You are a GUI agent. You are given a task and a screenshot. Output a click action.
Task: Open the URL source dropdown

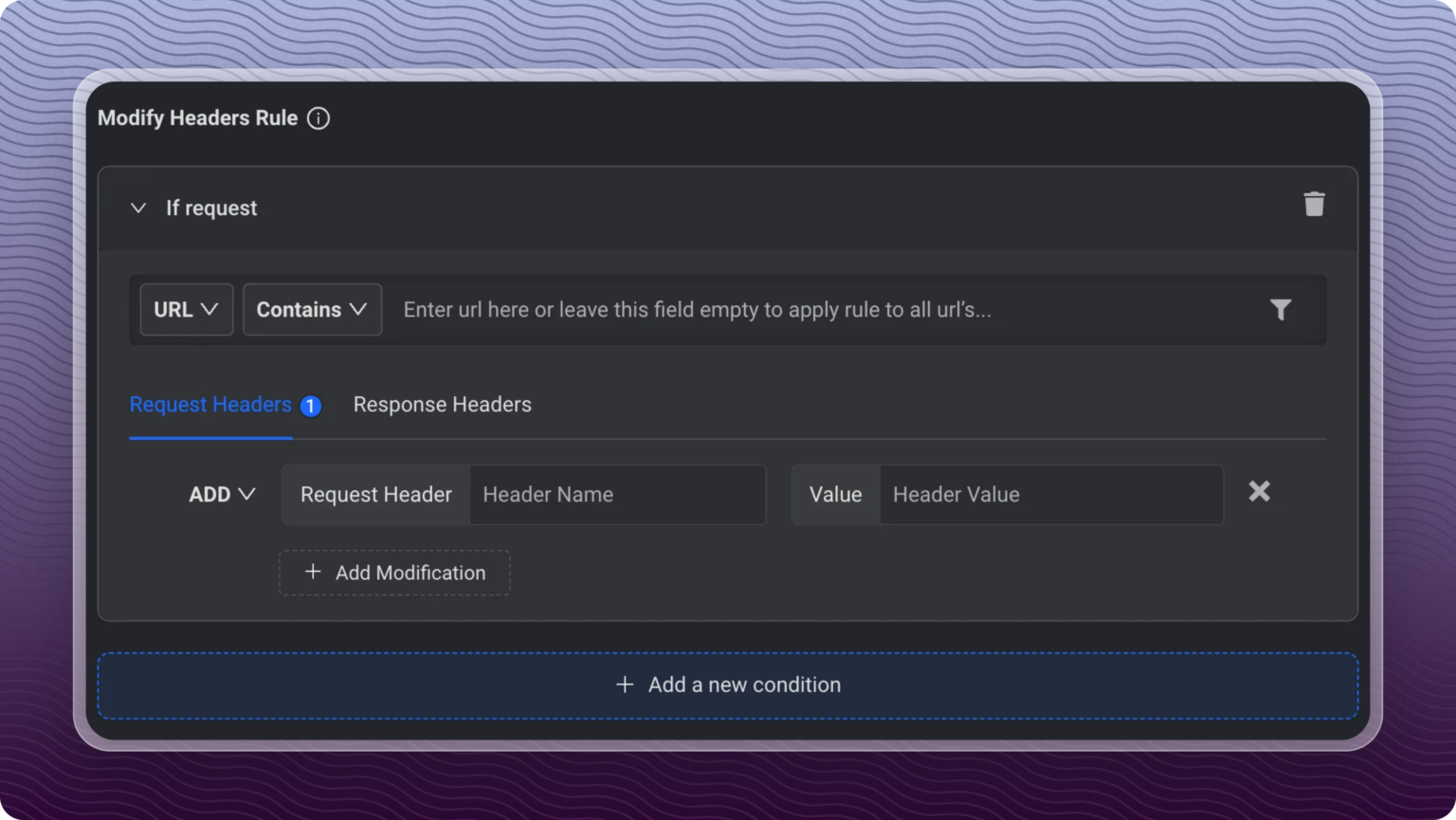pyautogui.click(x=186, y=309)
